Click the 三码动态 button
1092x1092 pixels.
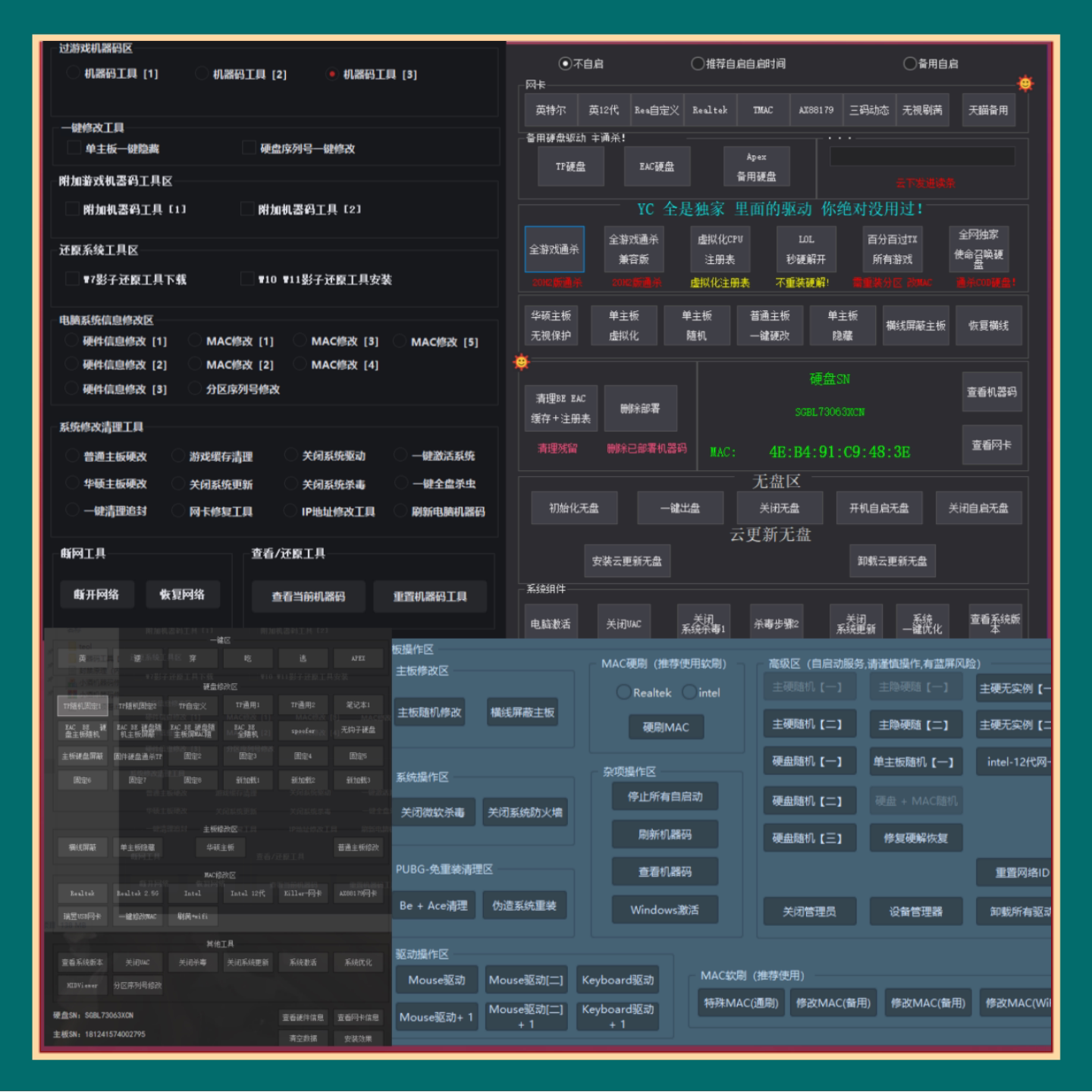pos(869,110)
